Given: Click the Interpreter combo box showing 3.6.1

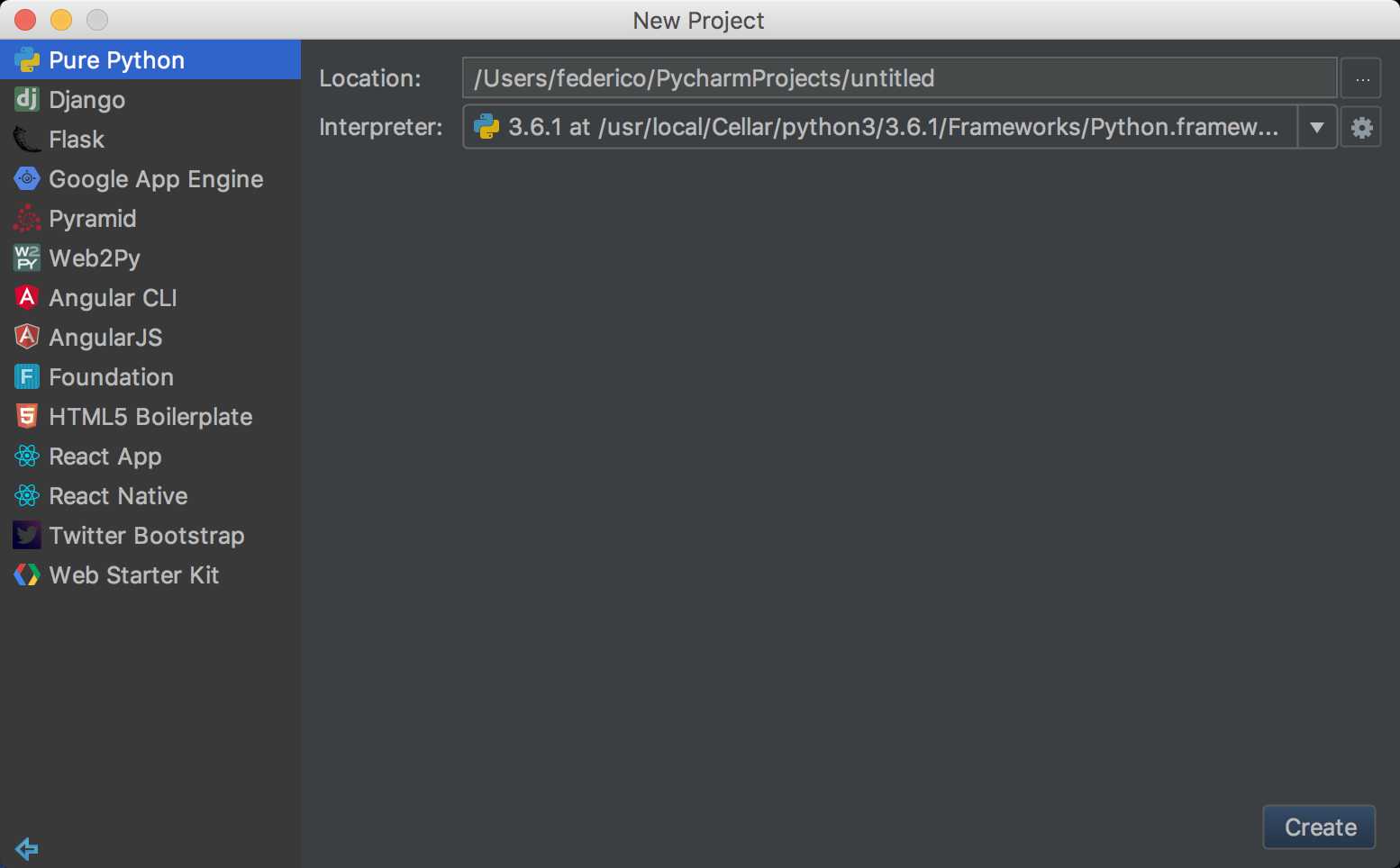Looking at the screenshot, I should [x=899, y=127].
